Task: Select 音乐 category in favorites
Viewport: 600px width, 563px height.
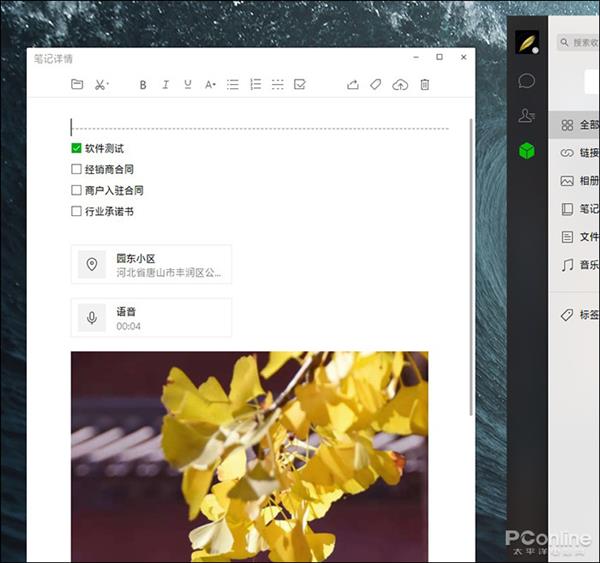Action: point(574,265)
